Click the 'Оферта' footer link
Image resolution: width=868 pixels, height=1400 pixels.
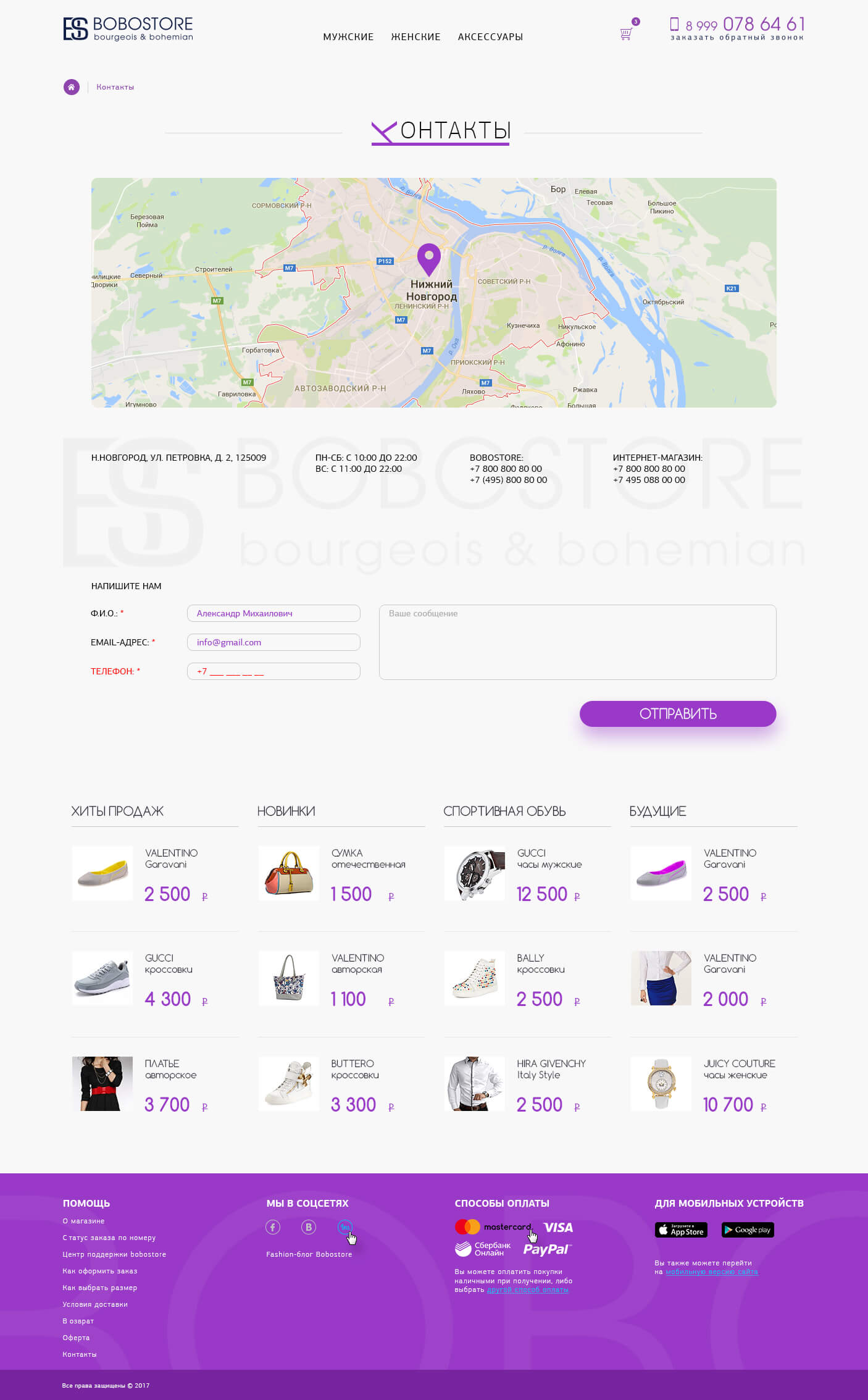coord(76,1338)
